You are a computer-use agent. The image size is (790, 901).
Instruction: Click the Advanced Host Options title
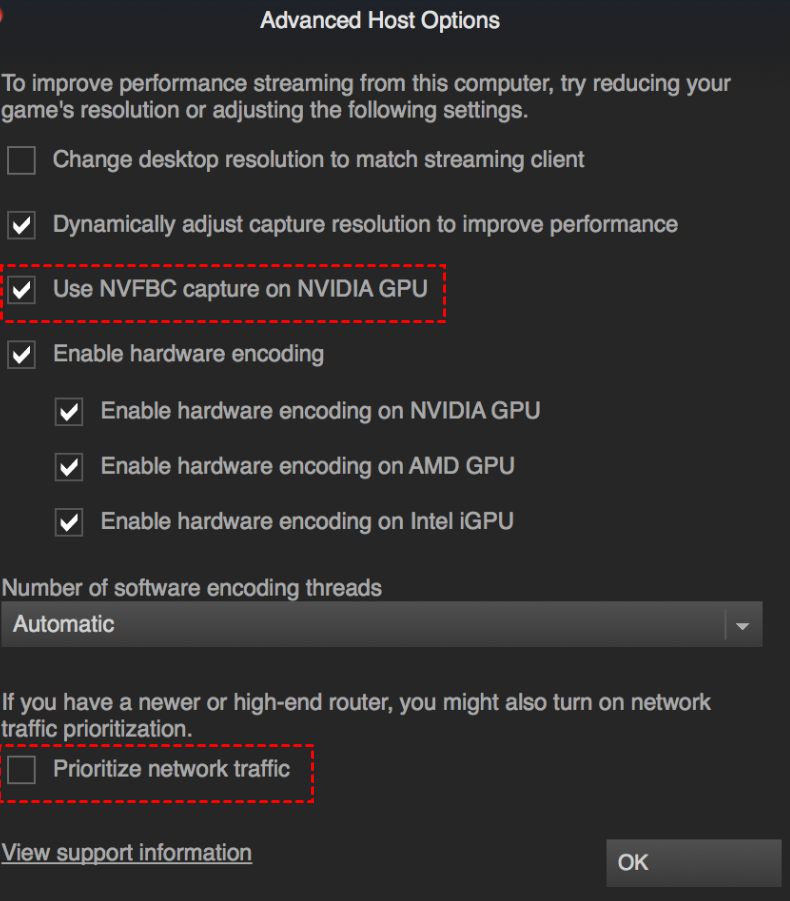[x=380, y=20]
